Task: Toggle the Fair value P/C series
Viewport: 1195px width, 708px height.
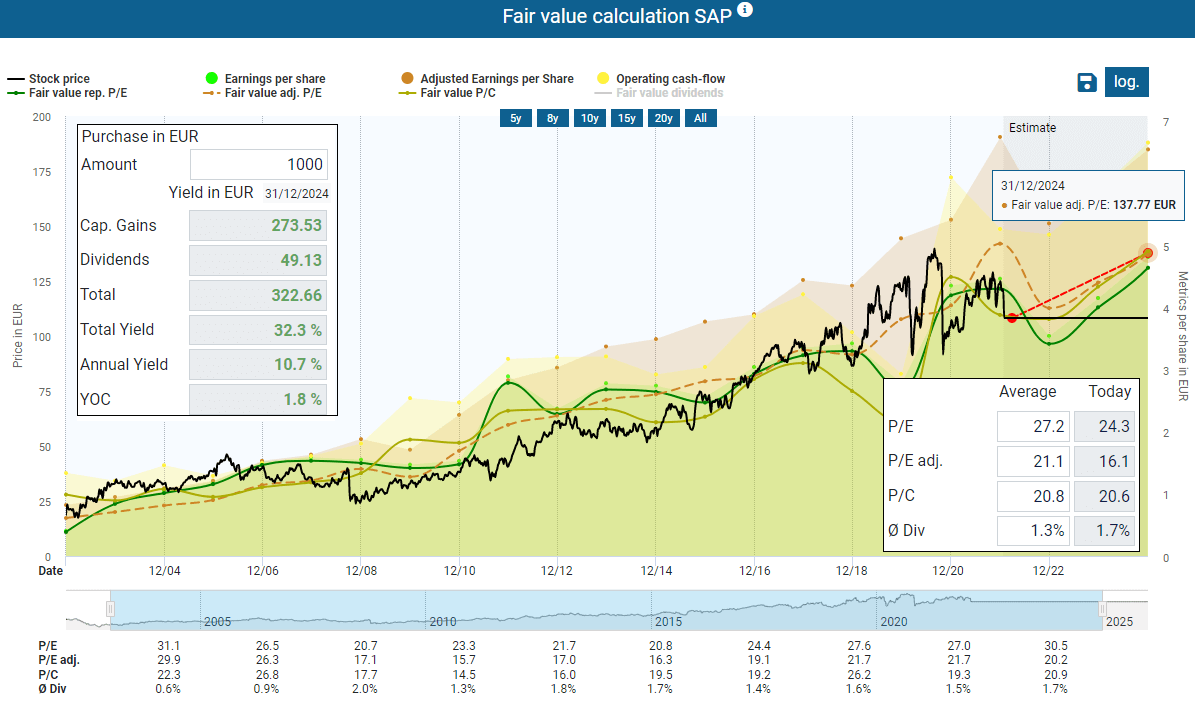Action: (447, 93)
